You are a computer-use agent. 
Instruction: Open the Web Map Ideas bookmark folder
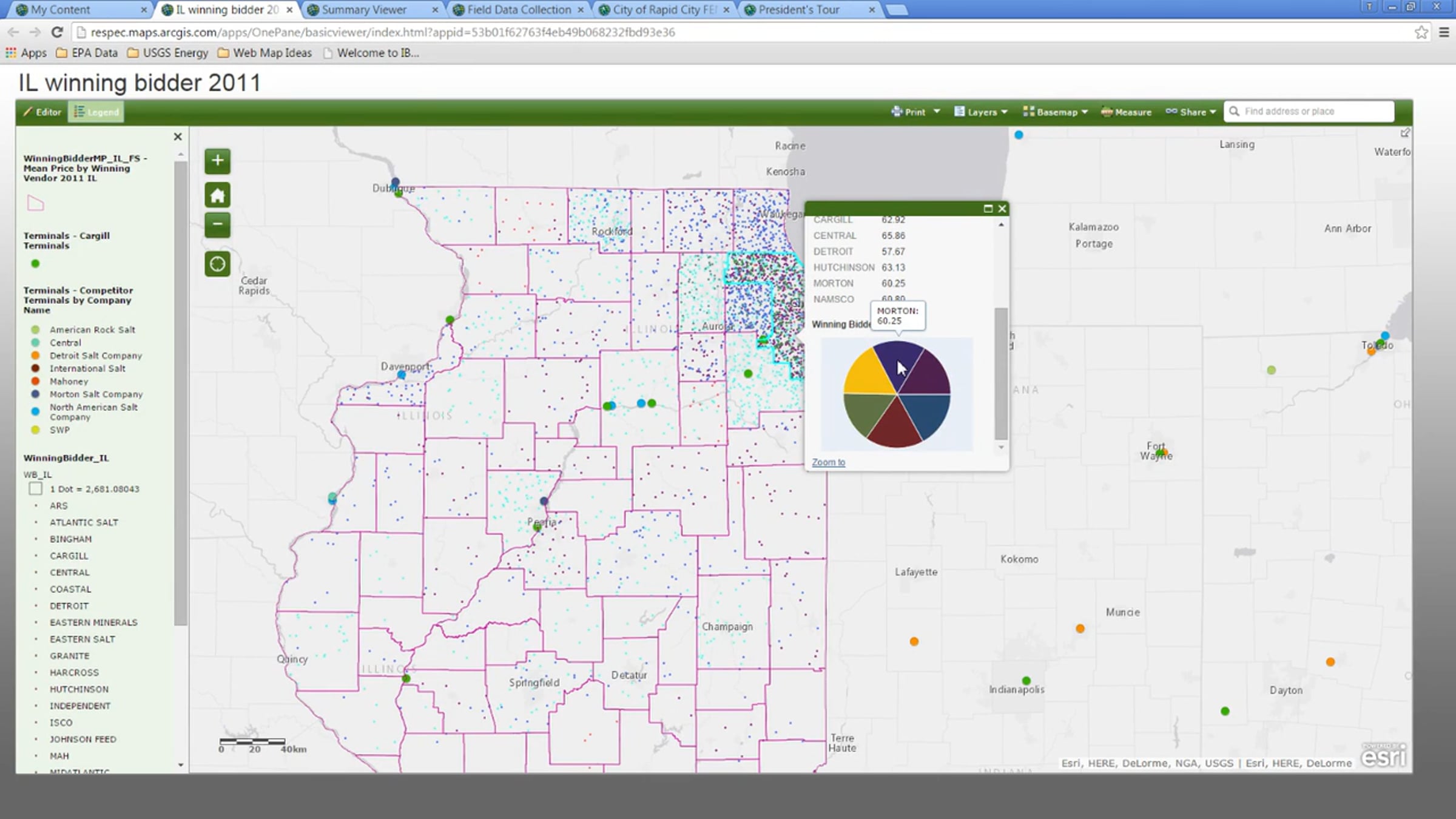265,53
